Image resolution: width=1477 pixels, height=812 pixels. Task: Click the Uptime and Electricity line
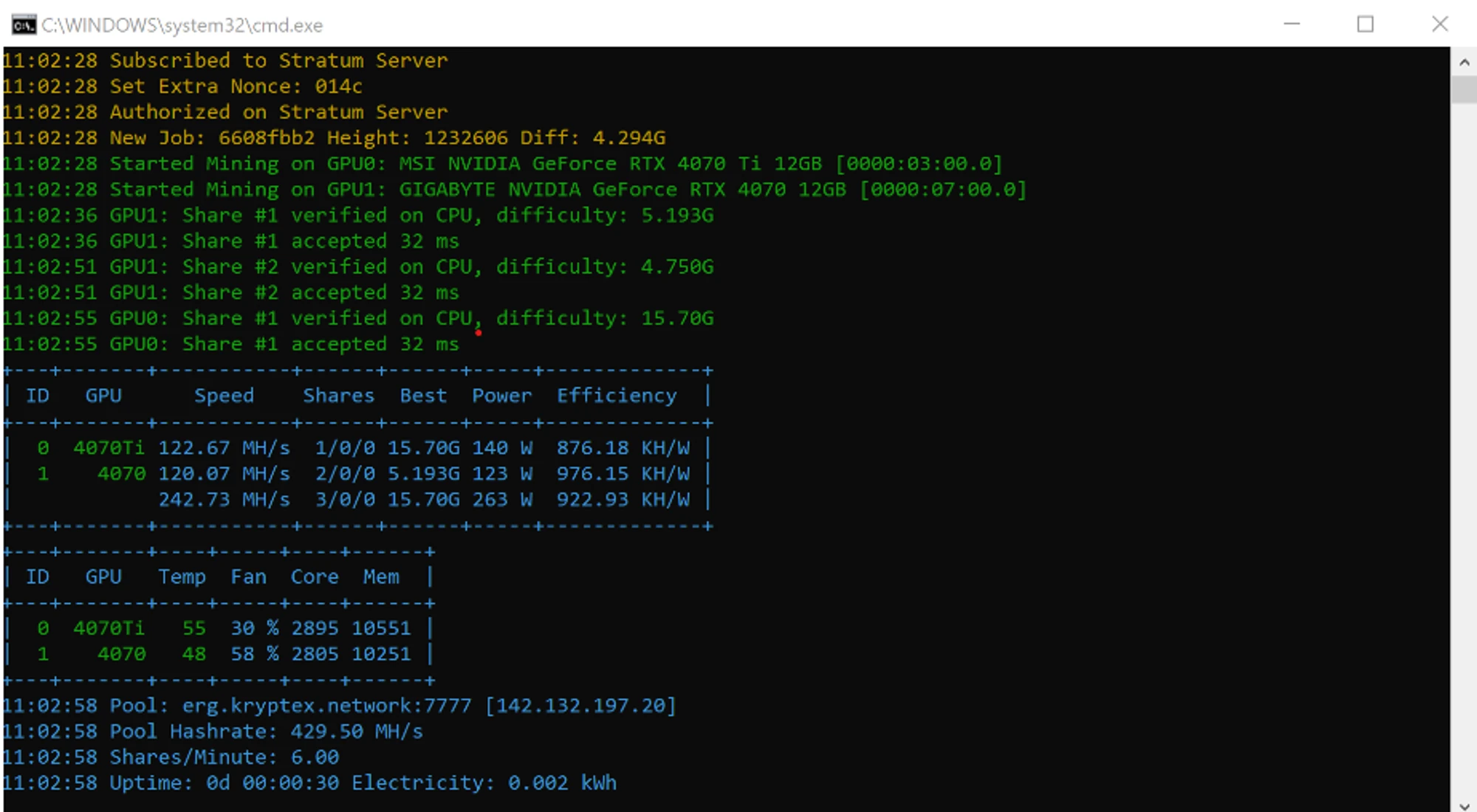(x=310, y=783)
